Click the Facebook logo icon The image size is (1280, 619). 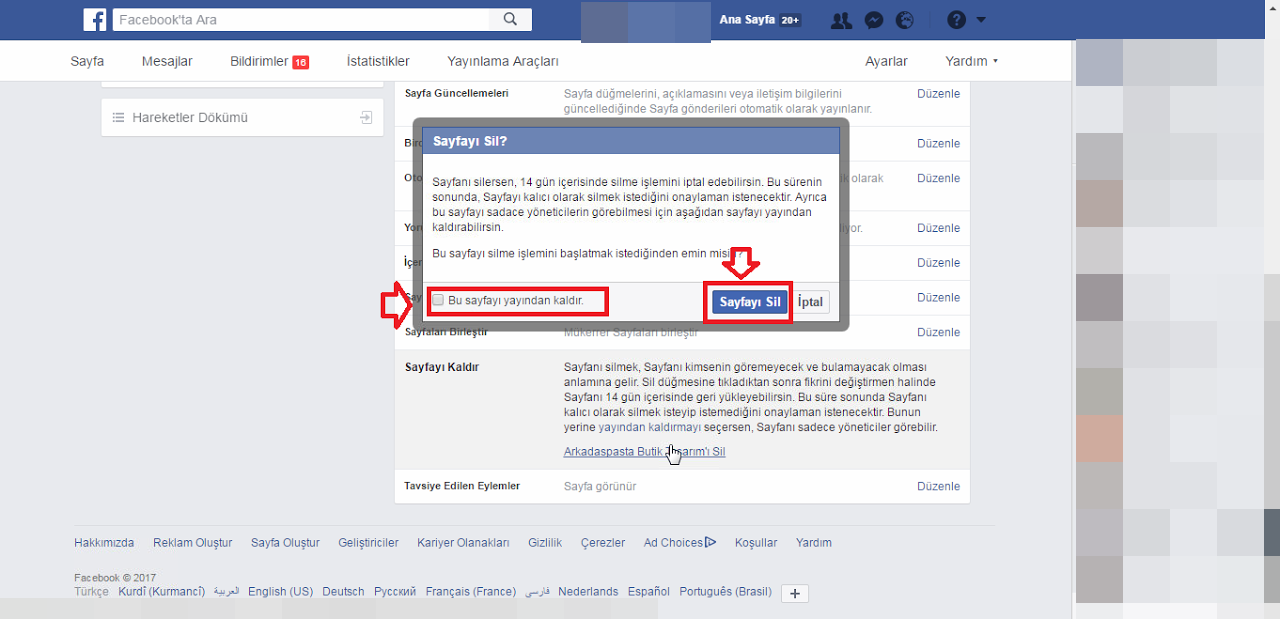(95, 19)
